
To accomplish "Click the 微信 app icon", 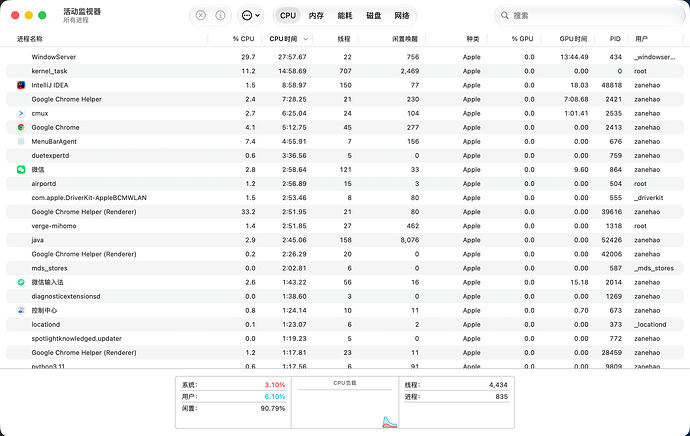I will [21, 169].
